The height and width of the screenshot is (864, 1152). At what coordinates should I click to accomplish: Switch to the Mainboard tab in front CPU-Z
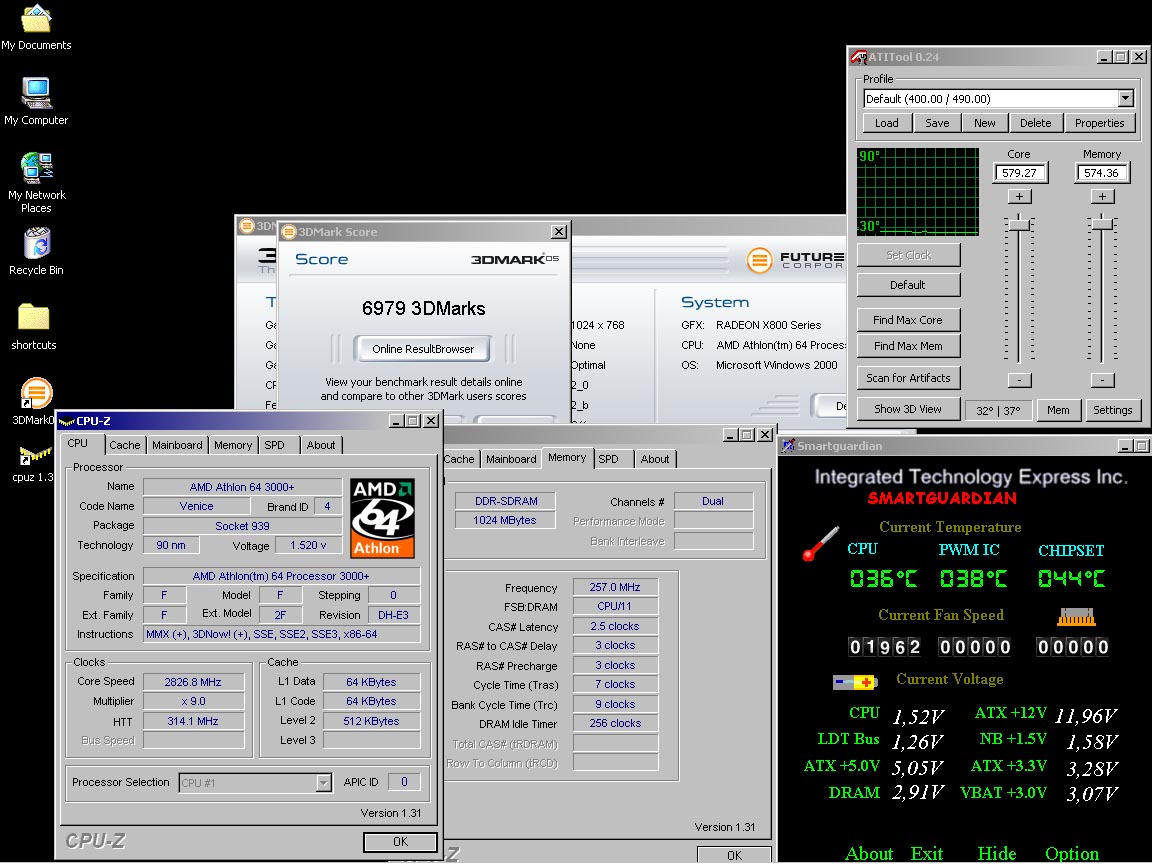(x=177, y=445)
